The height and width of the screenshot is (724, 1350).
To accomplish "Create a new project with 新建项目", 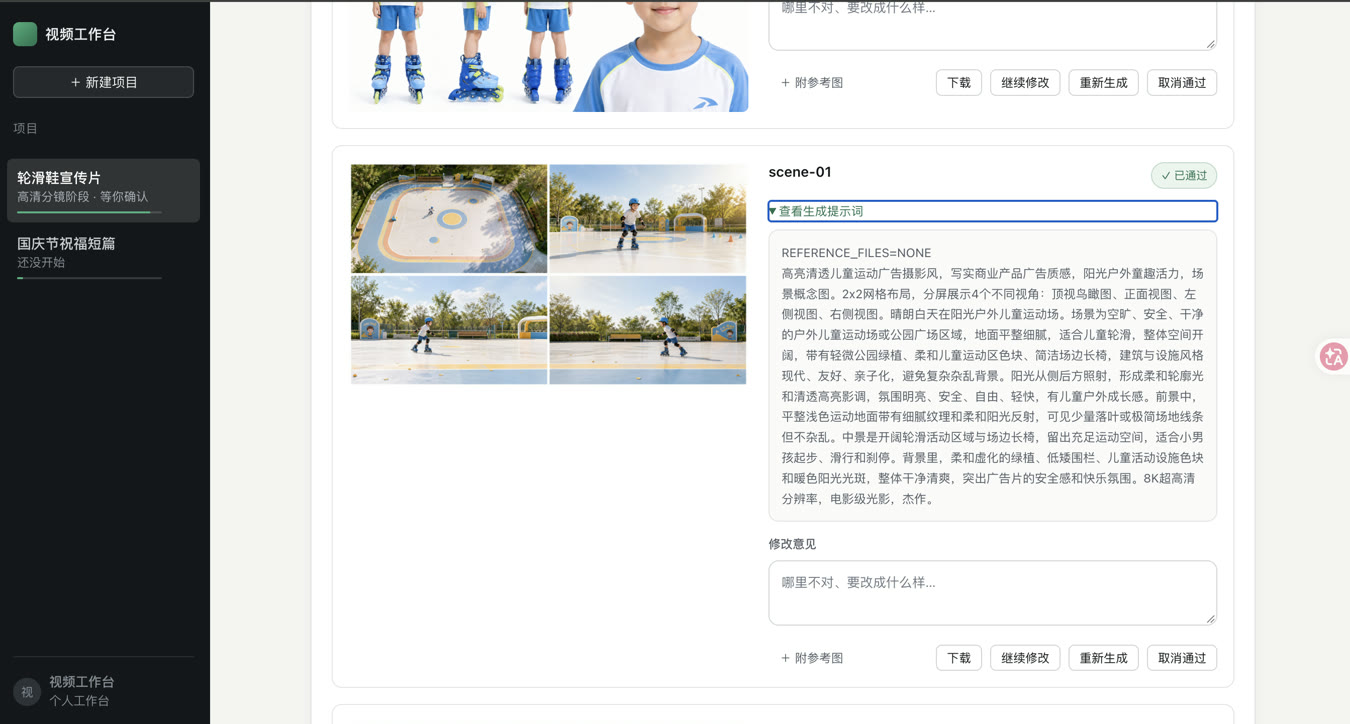I will click(103, 82).
